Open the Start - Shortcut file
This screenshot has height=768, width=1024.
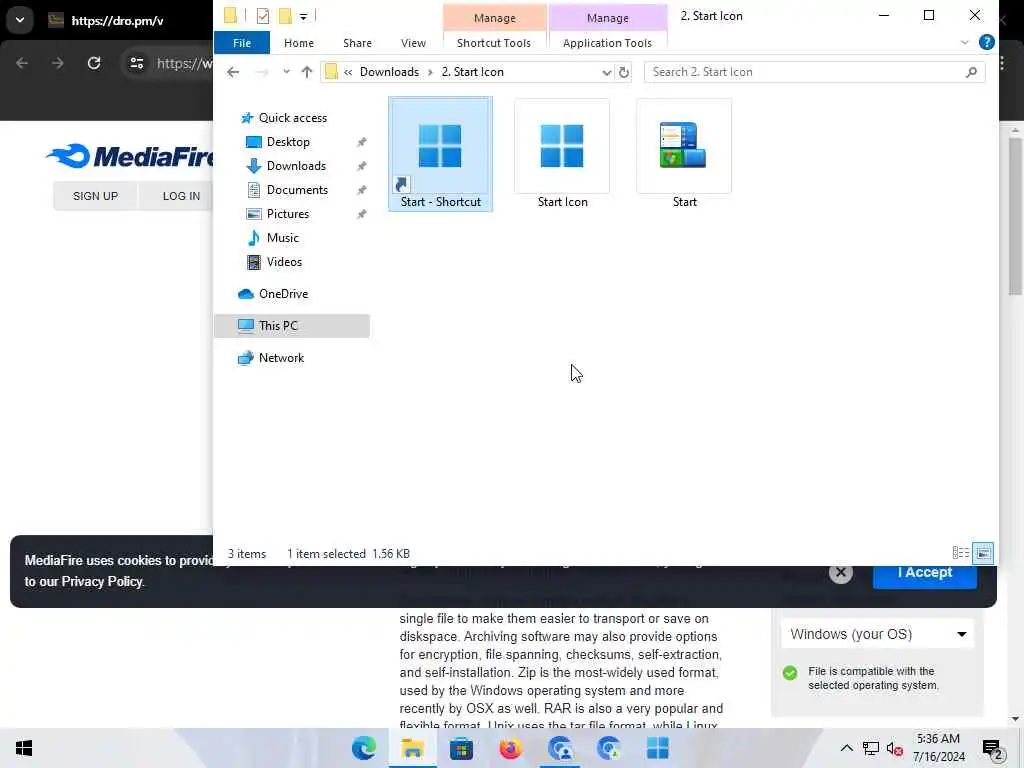click(x=440, y=154)
